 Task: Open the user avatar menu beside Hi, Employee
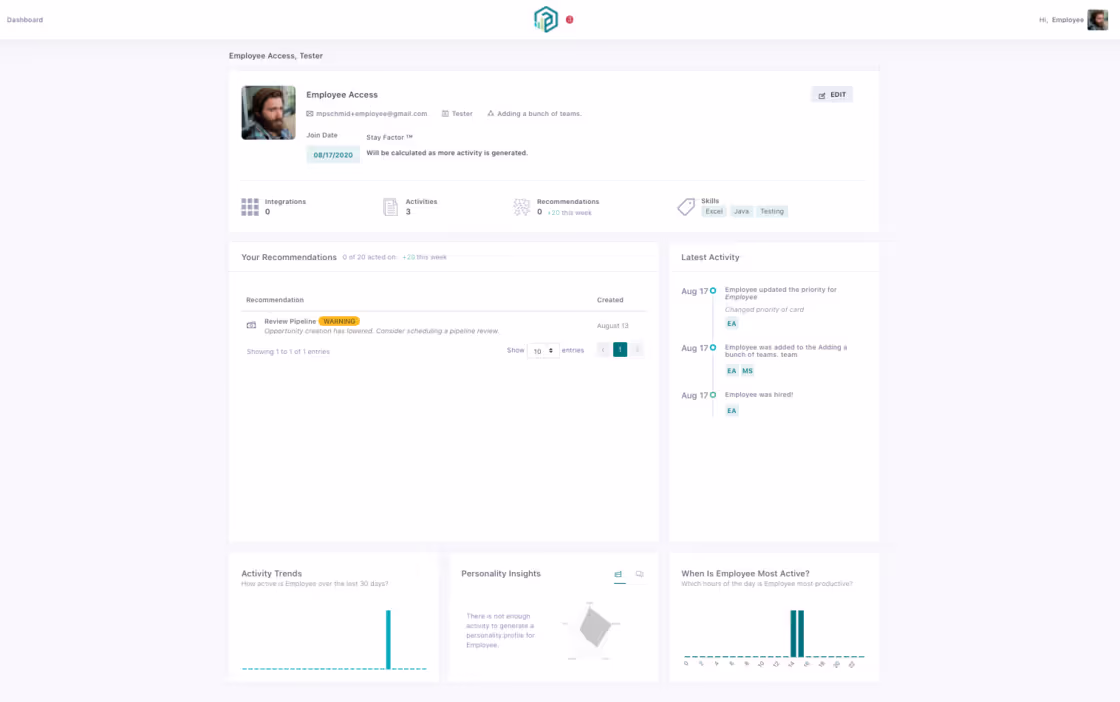click(x=1097, y=20)
